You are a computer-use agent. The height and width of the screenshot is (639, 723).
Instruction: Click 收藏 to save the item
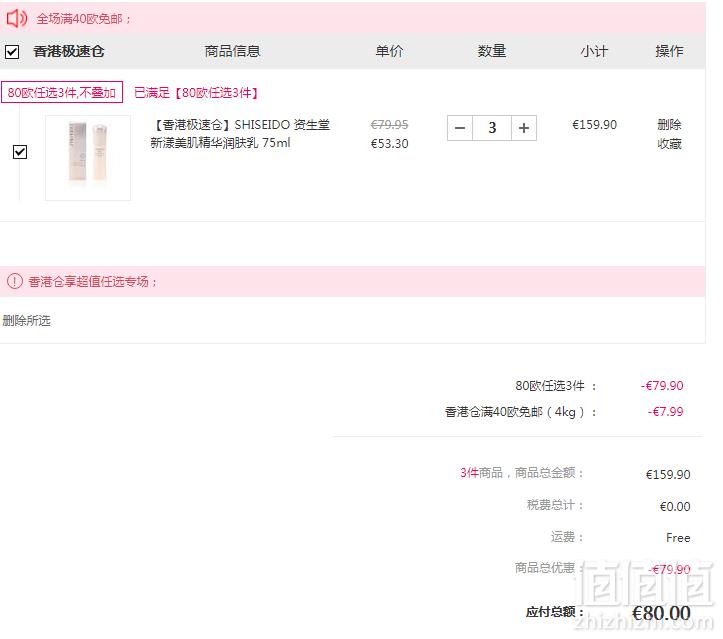669,144
